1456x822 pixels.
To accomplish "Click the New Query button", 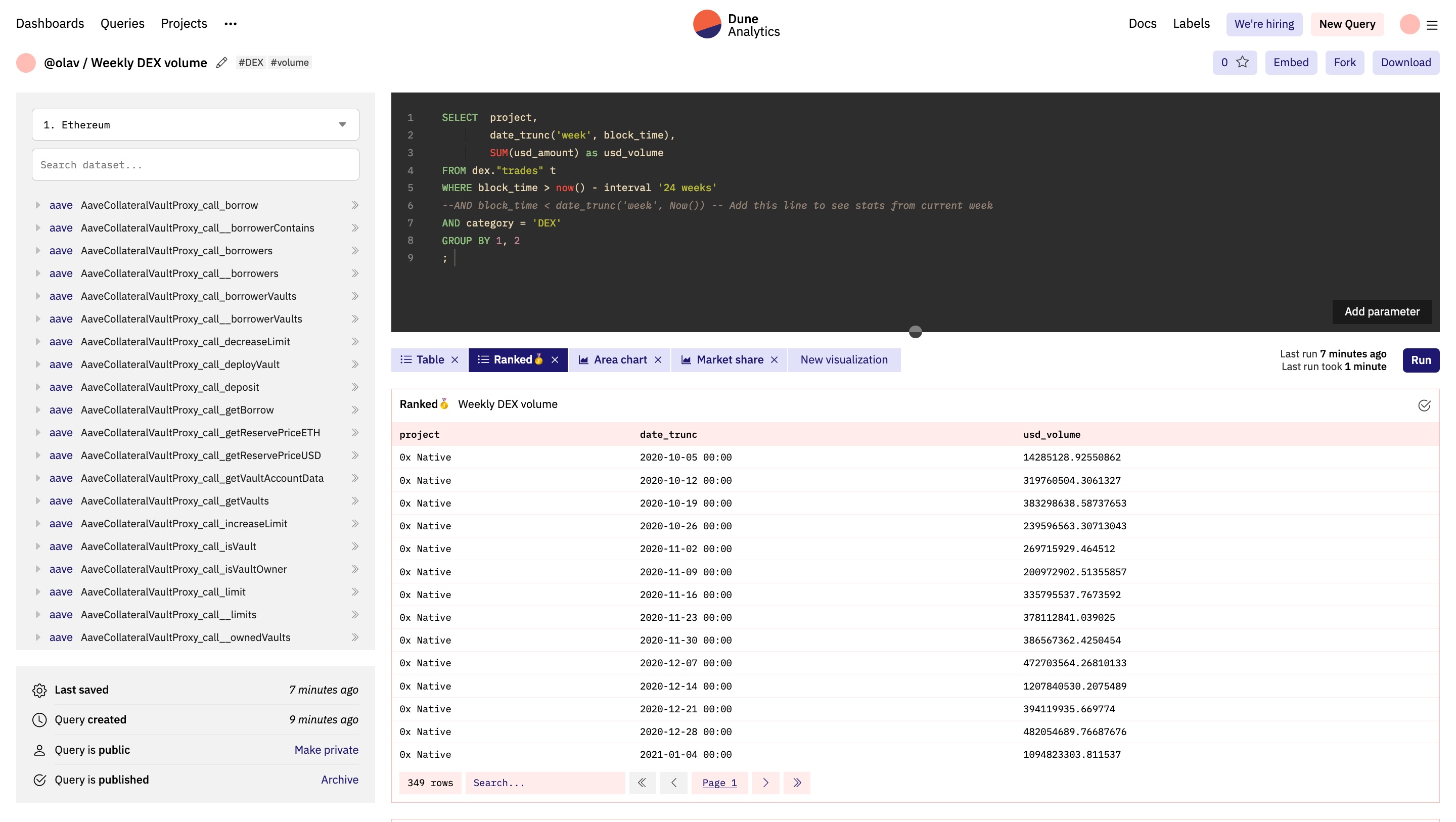I will (x=1347, y=24).
